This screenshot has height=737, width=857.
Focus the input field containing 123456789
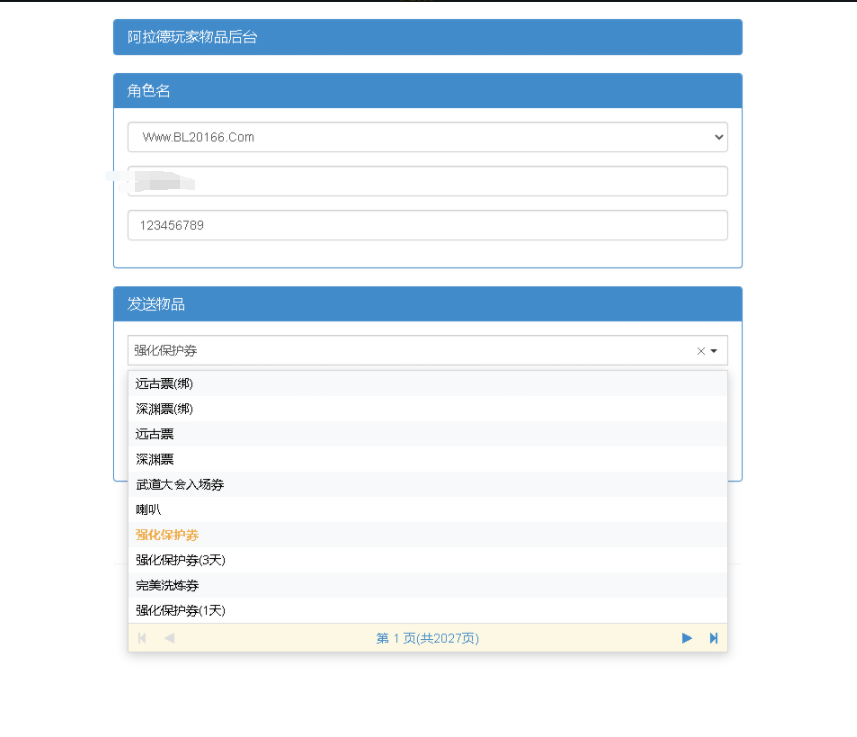point(427,226)
